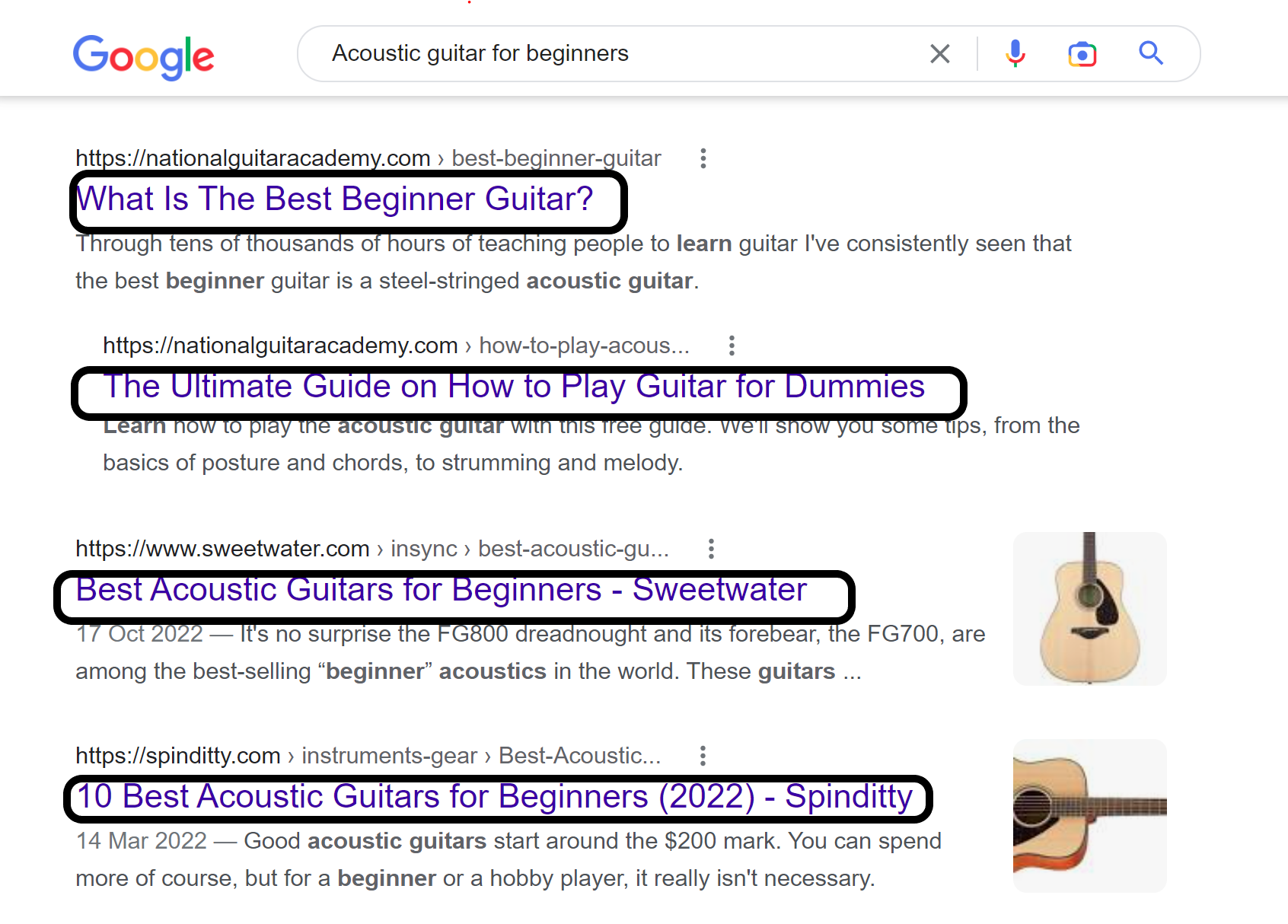Open "What Is The Best Beginner Guitar?" link

[x=335, y=199]
